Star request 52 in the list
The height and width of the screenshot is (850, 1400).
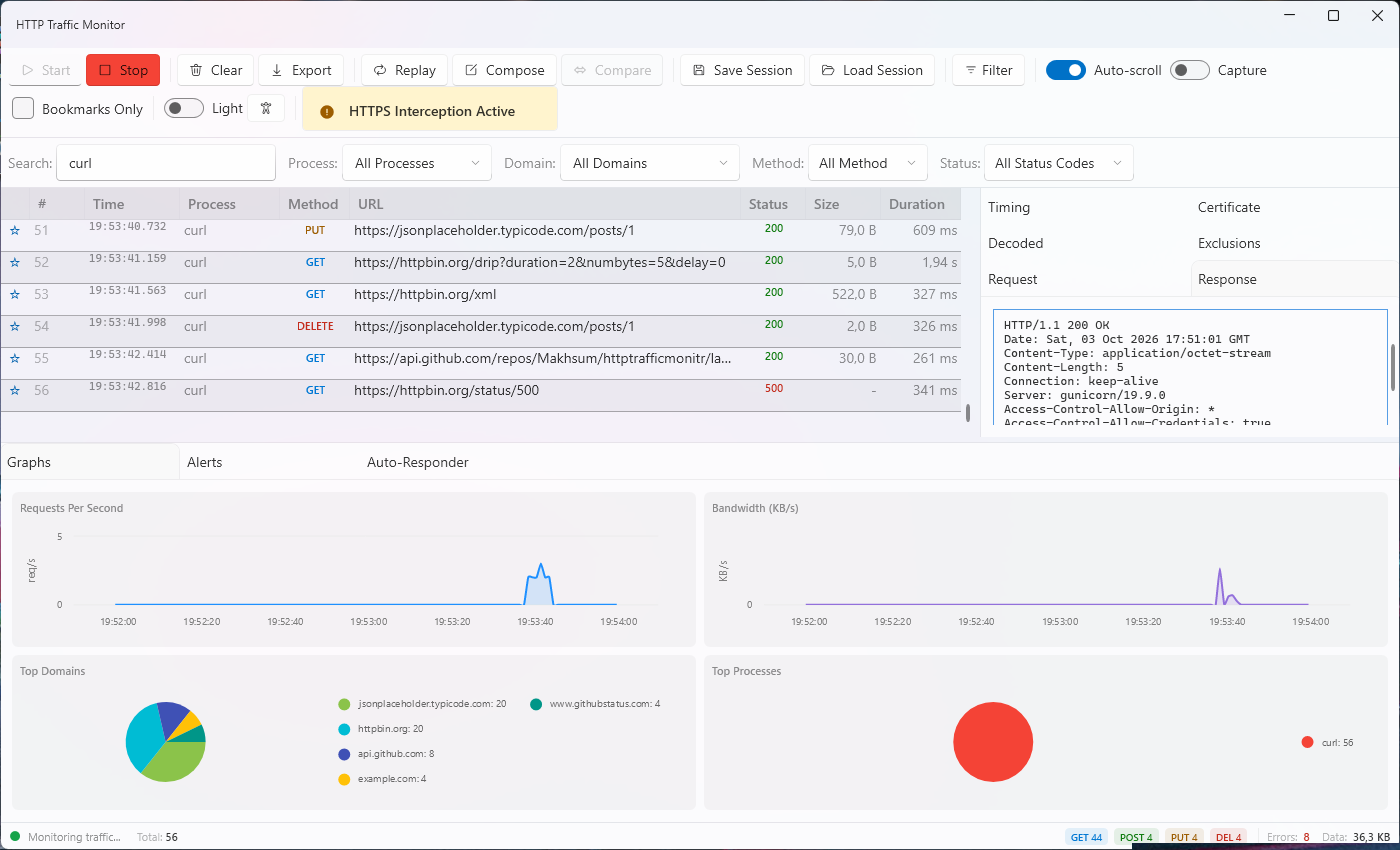click(15, 262)
